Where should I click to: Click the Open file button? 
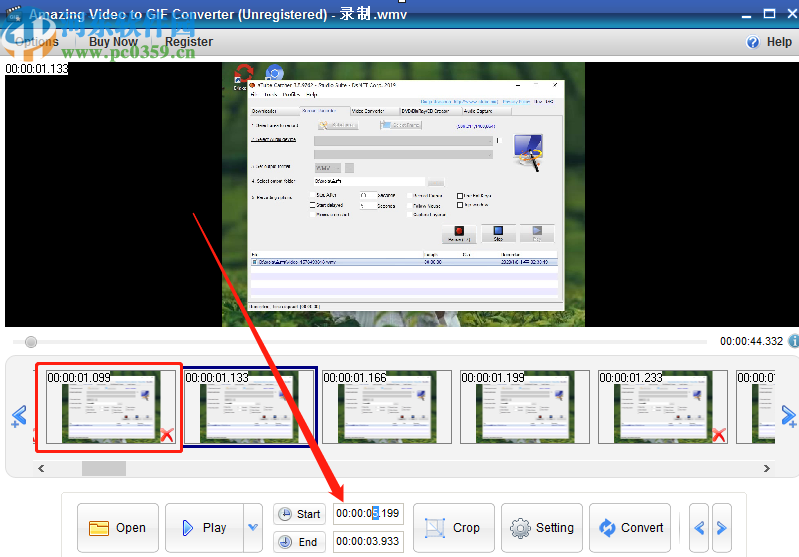(118, 528)
